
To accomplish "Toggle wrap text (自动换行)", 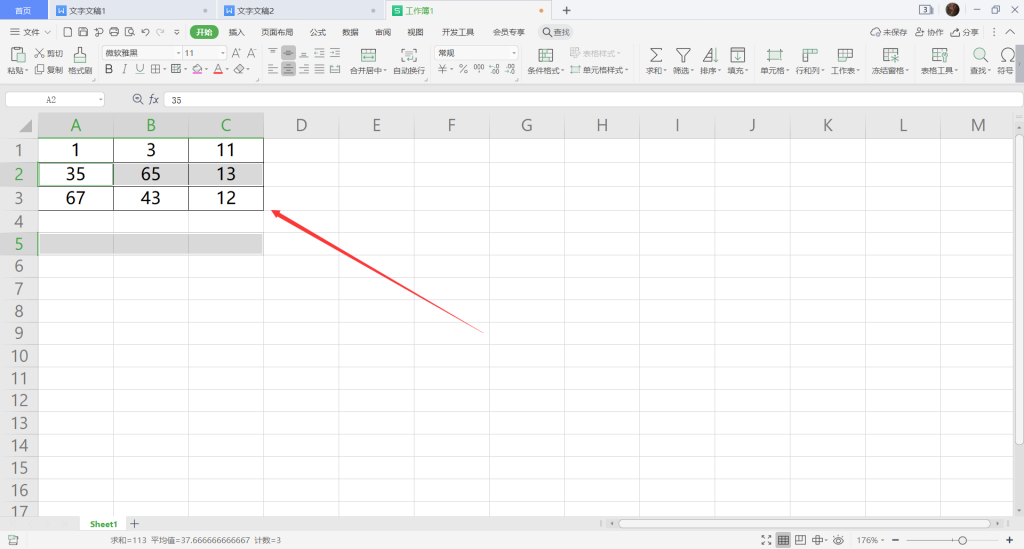I will click(409, 61).
